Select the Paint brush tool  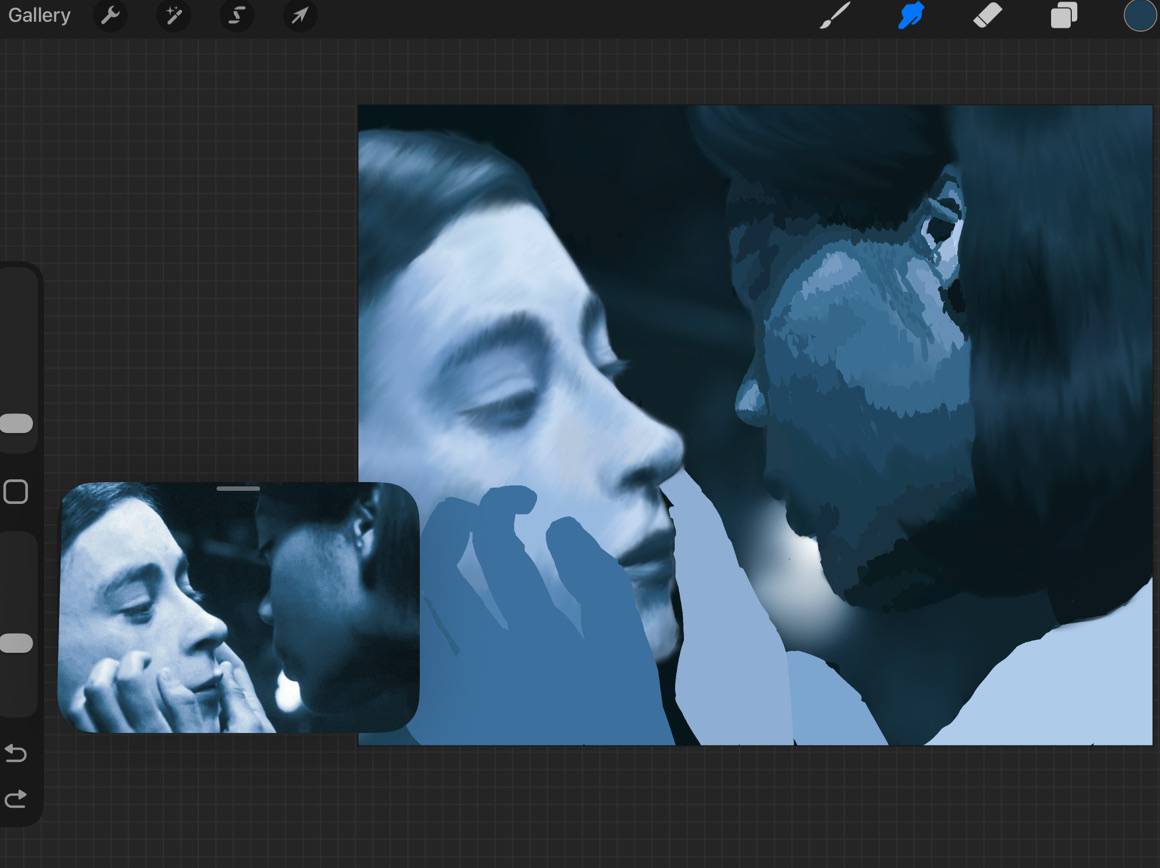click(835, 16)
